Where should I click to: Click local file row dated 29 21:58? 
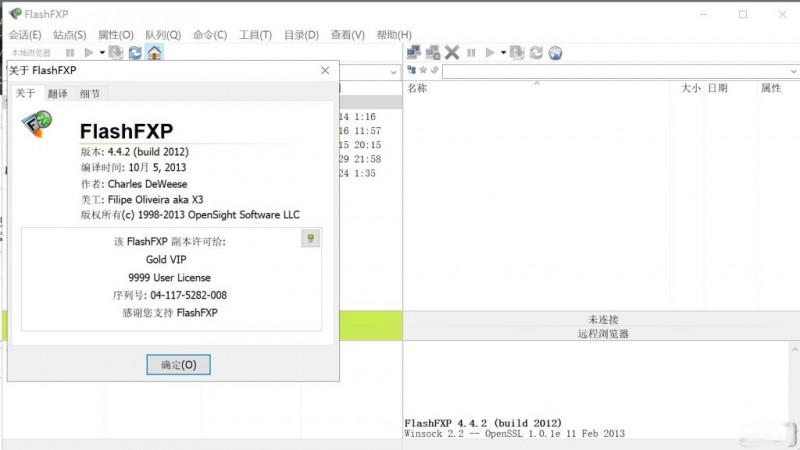coord(360,159)
